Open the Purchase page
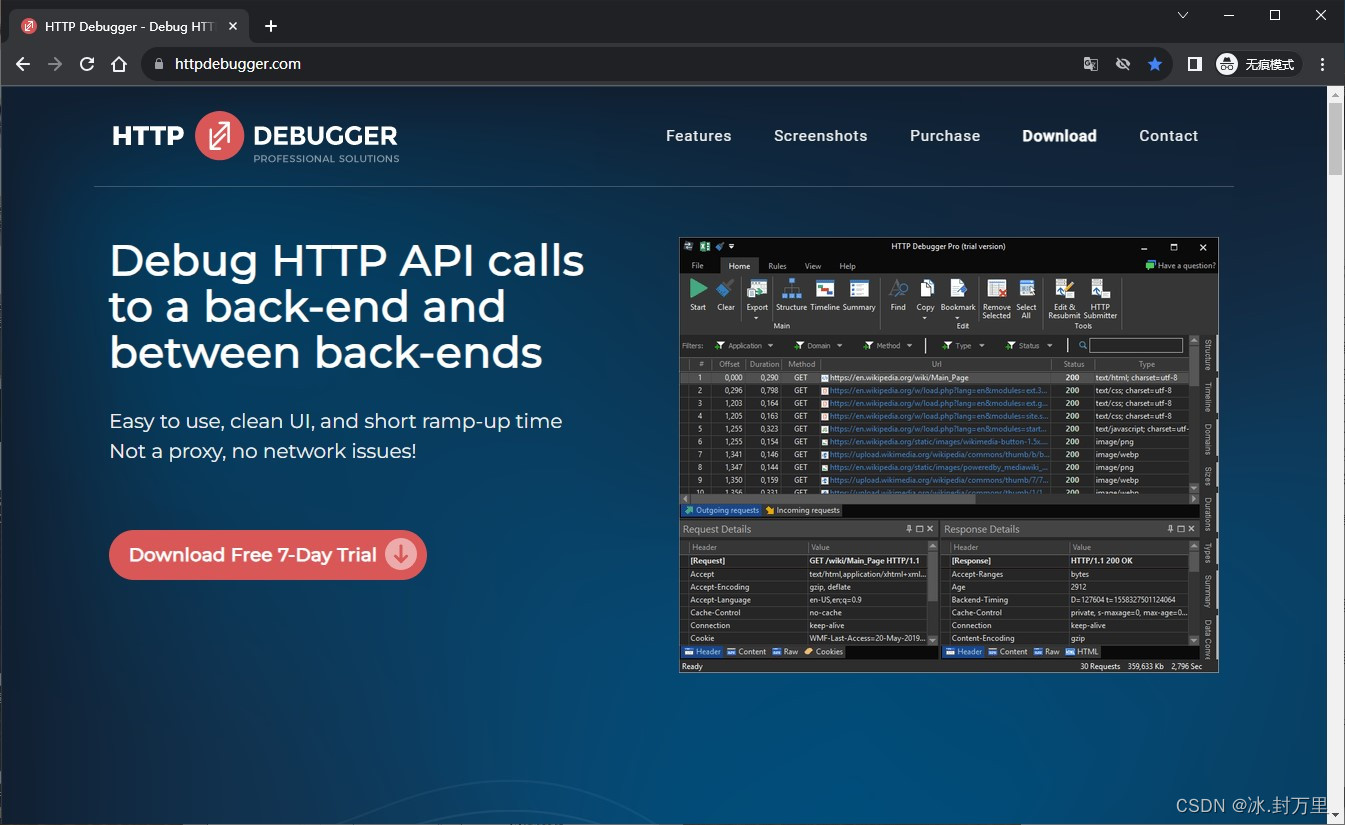This screenshot has width=1345, height=825. click(945, 136)
